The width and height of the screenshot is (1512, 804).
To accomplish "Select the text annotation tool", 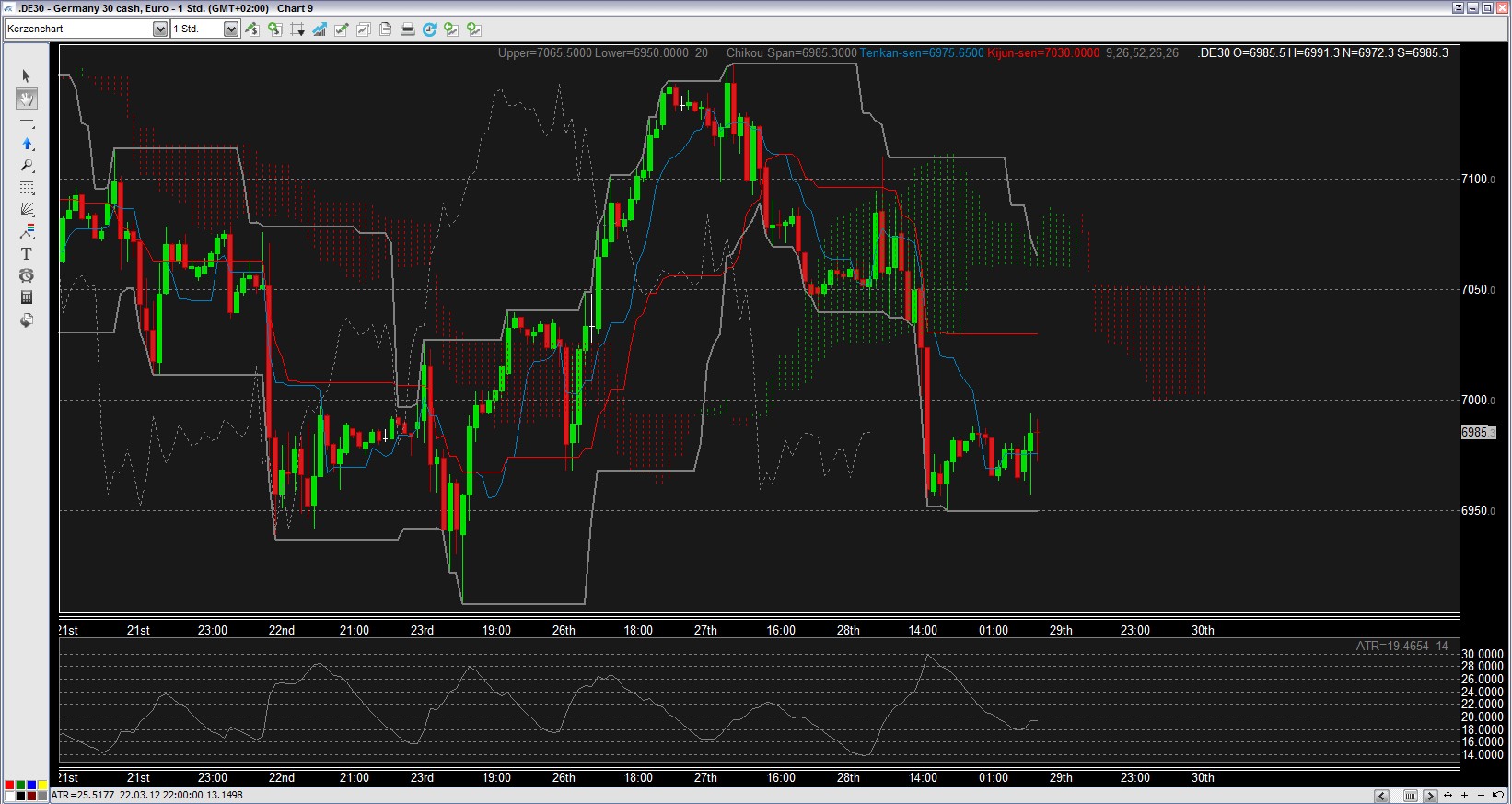I will pyautogui.click(x=27, y=253).
